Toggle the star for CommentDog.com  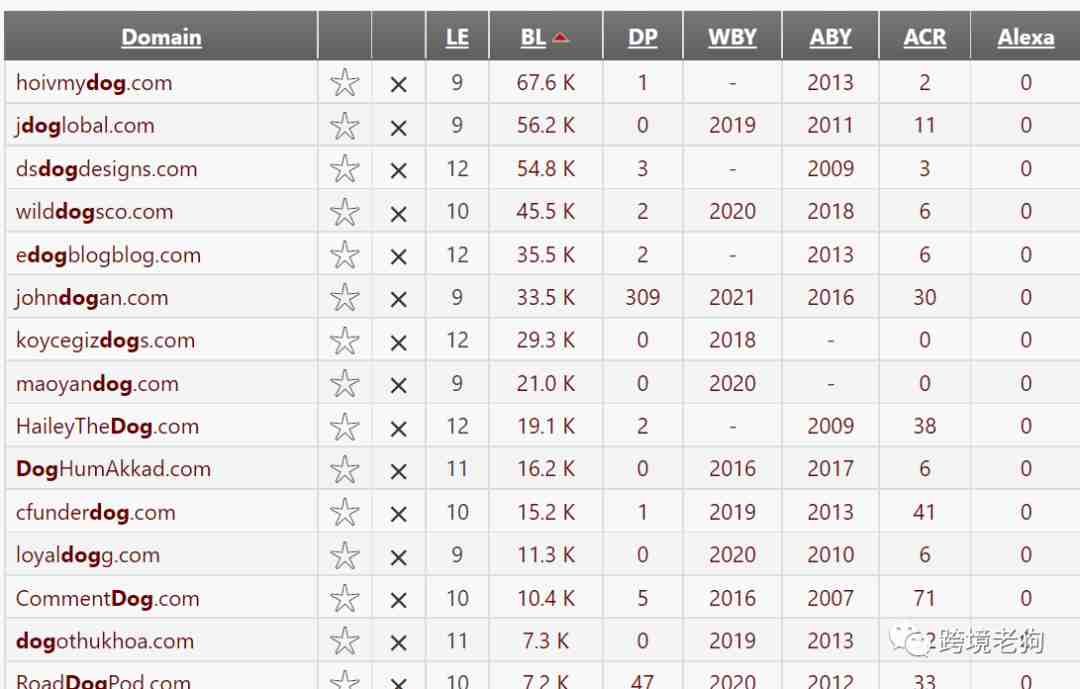pyautogui.click(x=344, y=599)
